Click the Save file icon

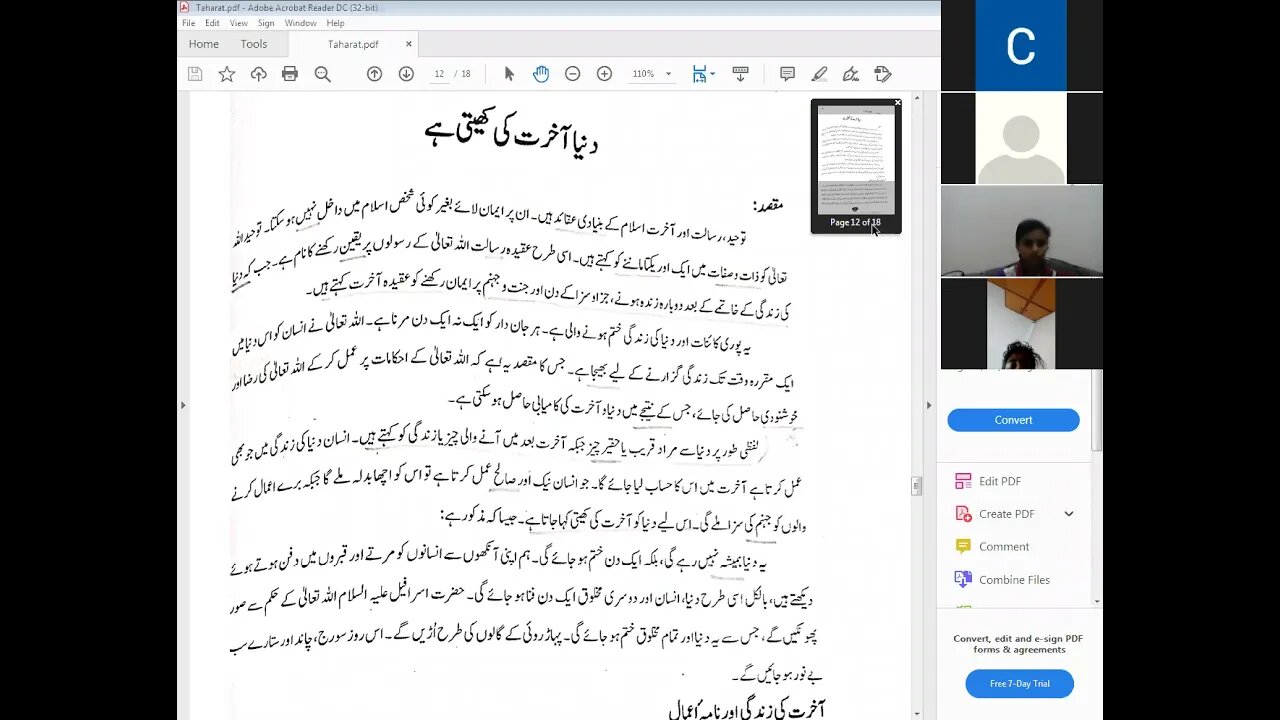click(195, 74)
